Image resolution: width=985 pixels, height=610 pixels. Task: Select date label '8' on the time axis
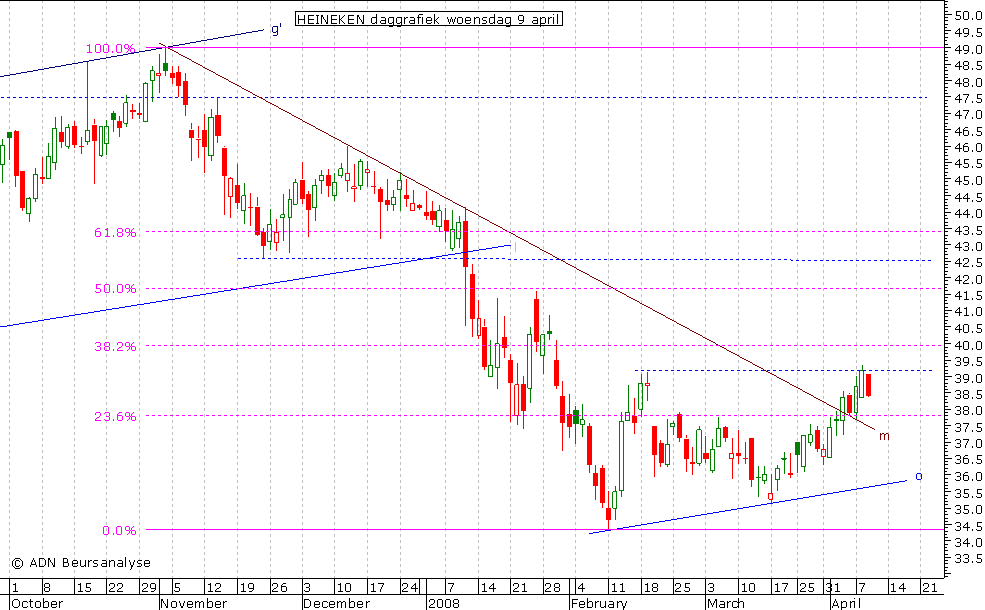46,587
